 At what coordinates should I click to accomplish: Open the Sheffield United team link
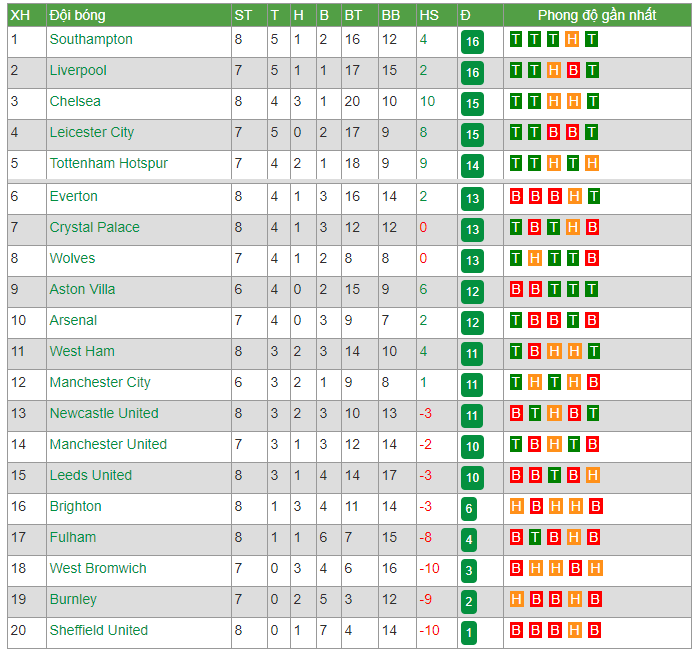tap(99, 630)
